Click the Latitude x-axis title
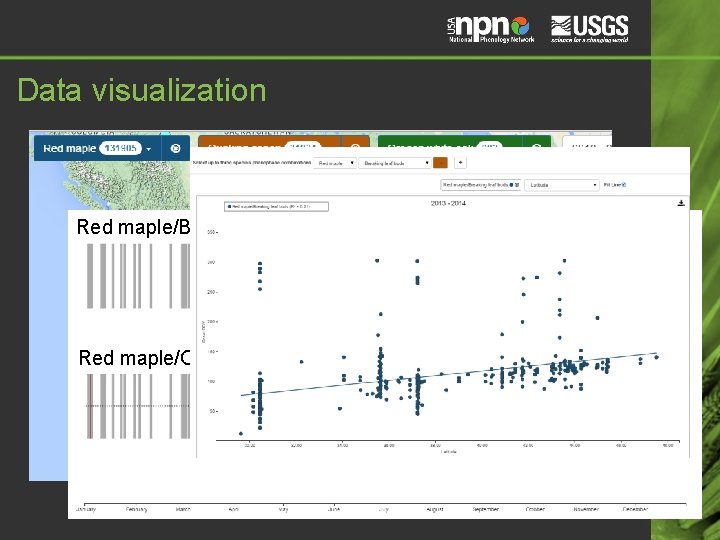 point(448,452)
